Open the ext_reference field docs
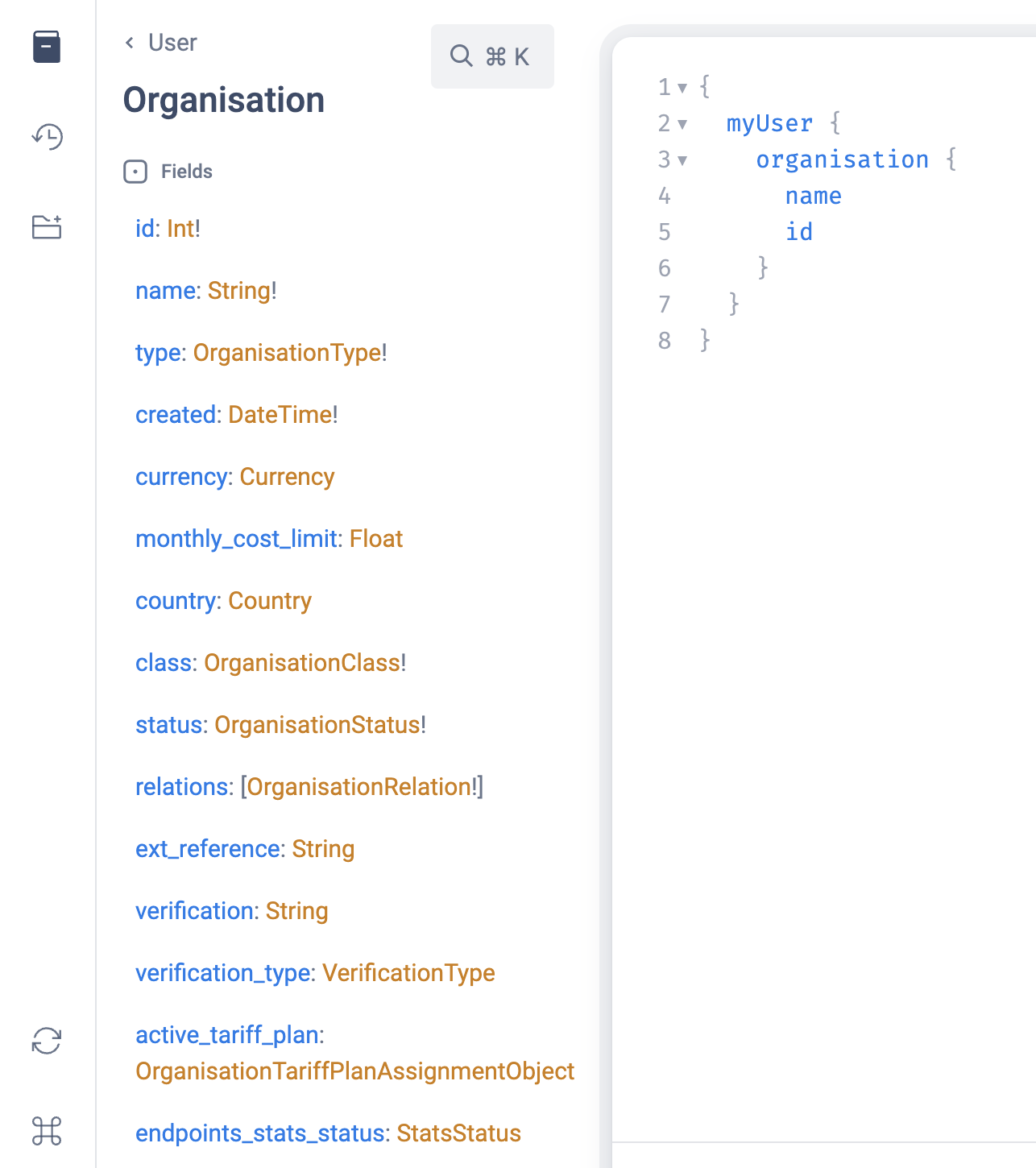This screenshot has width=1036, height=1168. (208, 849)
